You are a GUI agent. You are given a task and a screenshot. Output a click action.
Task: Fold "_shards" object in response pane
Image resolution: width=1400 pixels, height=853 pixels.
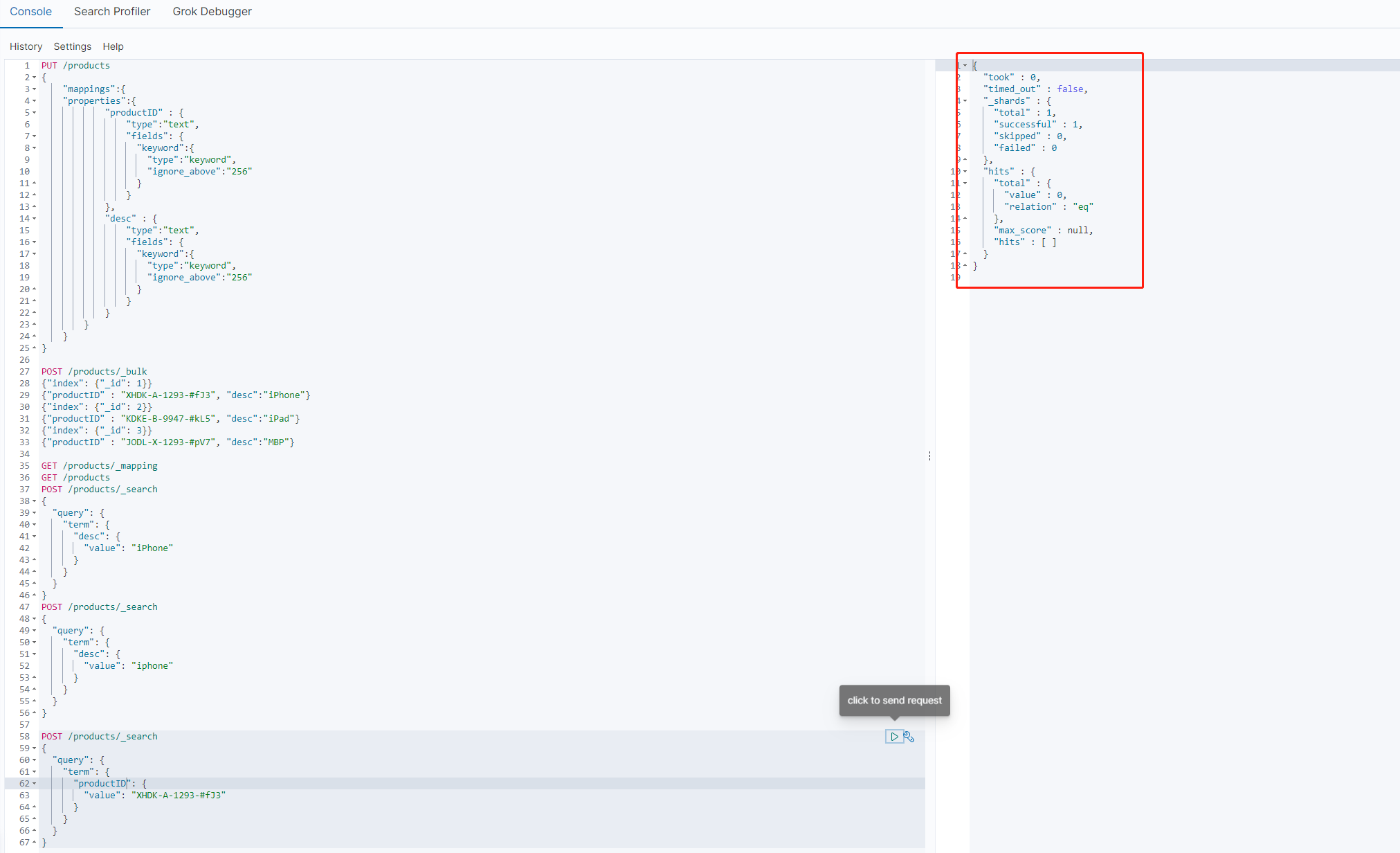pos(965,101)
